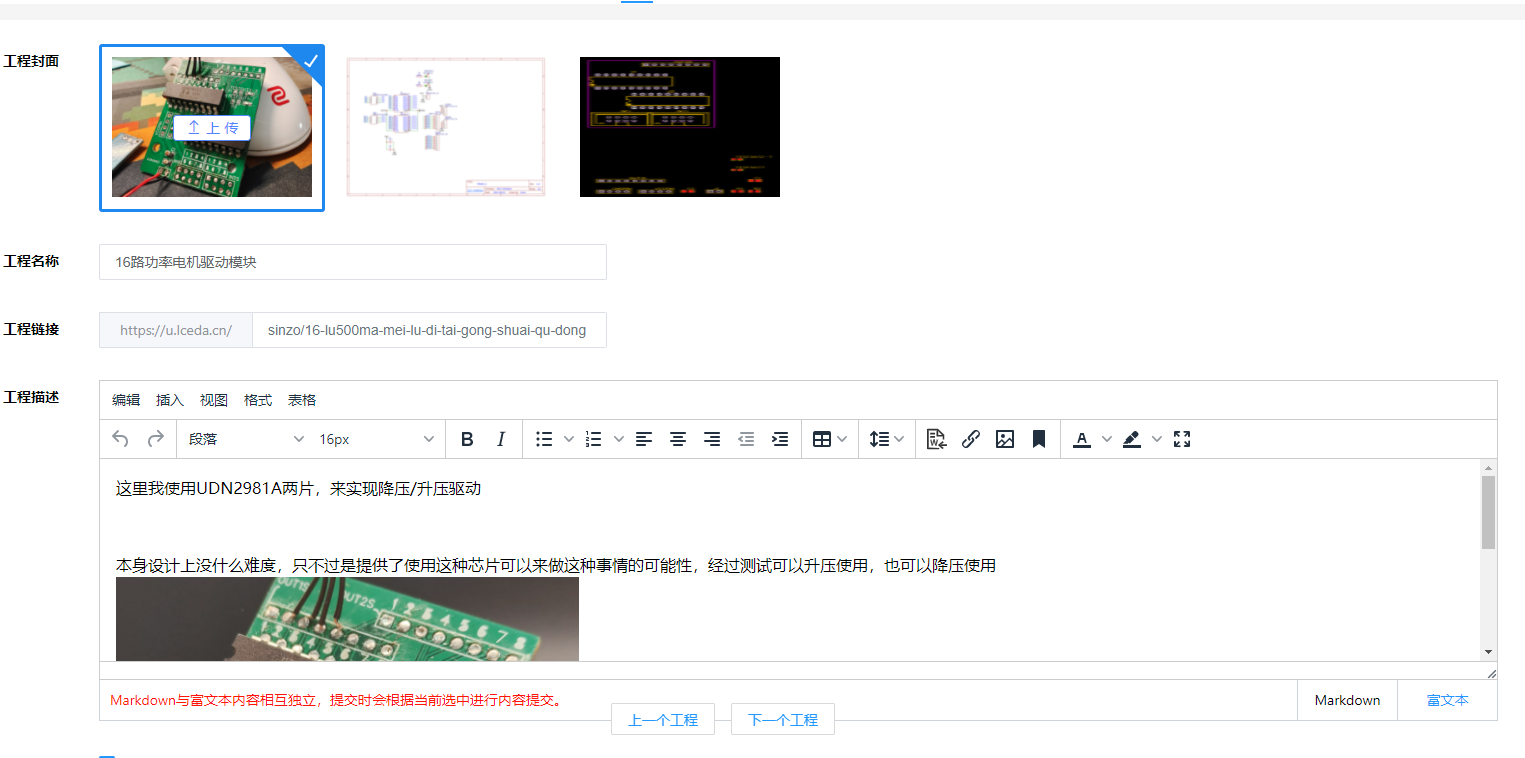Center align the paragraph text
This screenshot has width=1525, height=758.
[678, 439]
